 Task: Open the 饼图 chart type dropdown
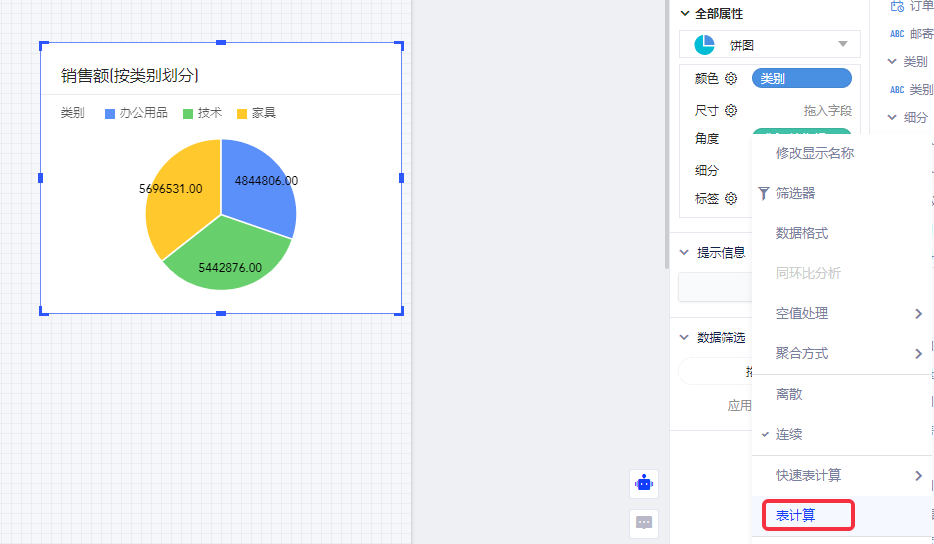[768, 45]
